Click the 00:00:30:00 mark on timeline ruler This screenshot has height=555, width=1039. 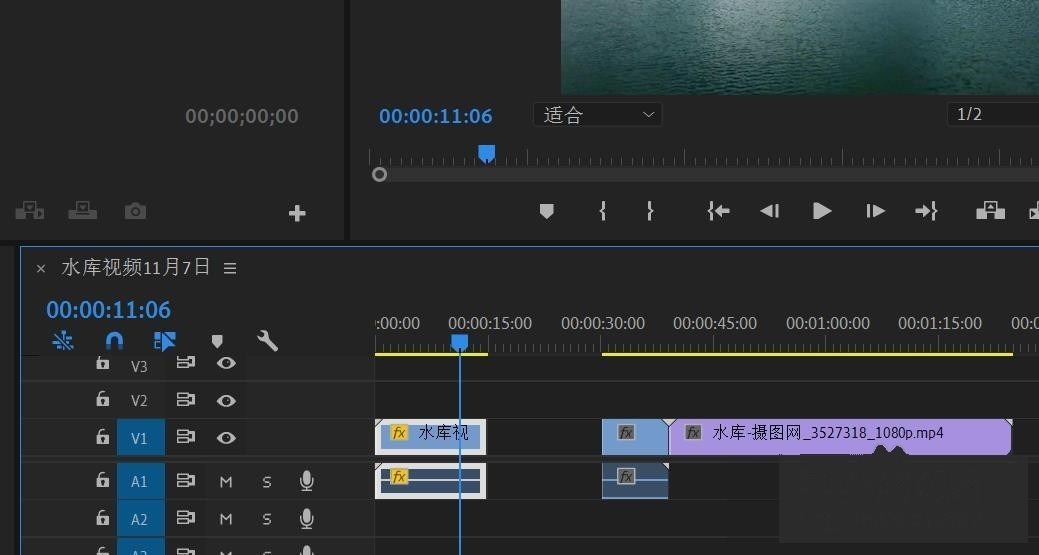602,323
